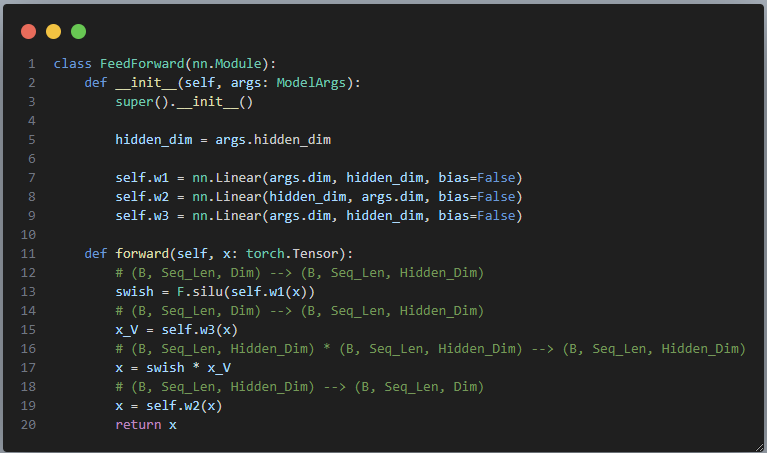Click the x_V variable on line 15
The width and height of the screenshot is (767, 453).
pyautogui.click(x=127, y=330)
